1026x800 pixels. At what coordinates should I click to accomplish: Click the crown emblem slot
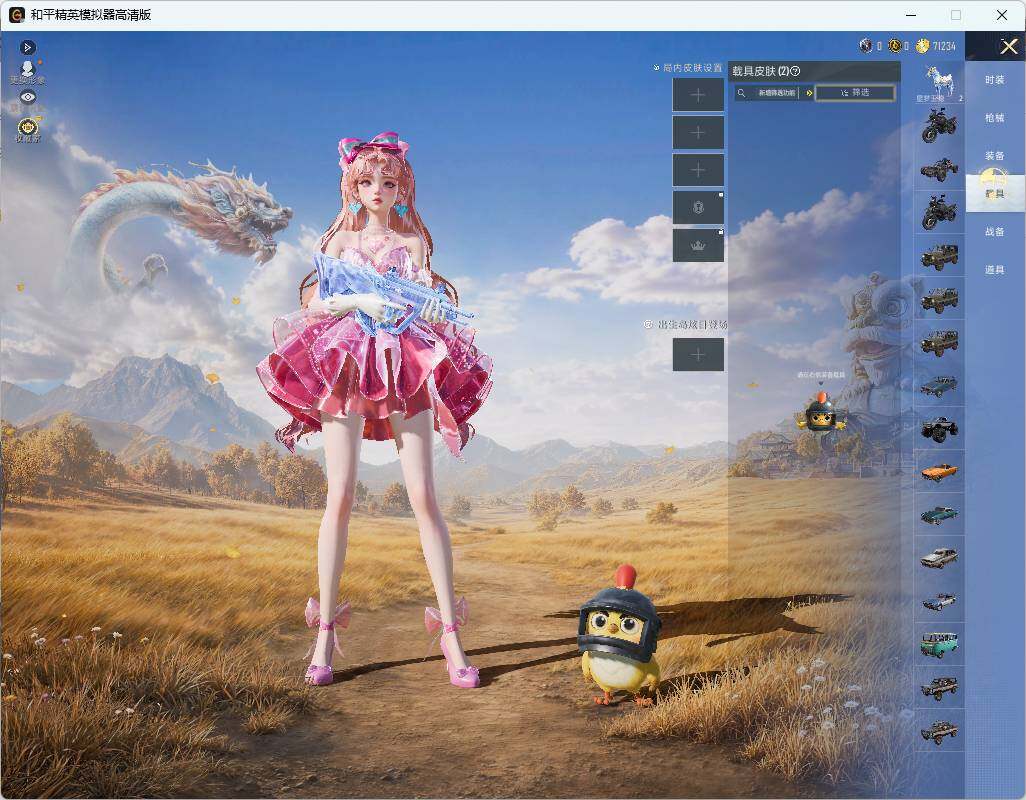point(698,245)
